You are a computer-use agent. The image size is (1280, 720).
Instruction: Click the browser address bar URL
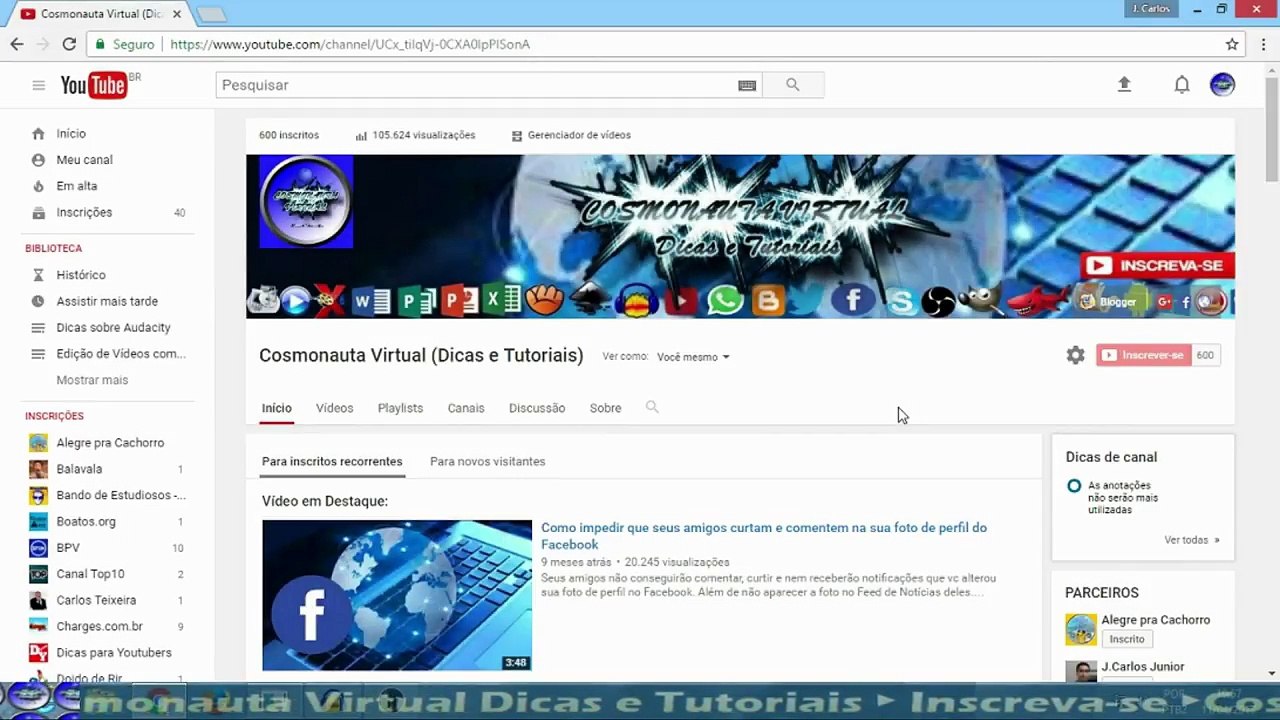click(350, 44)
